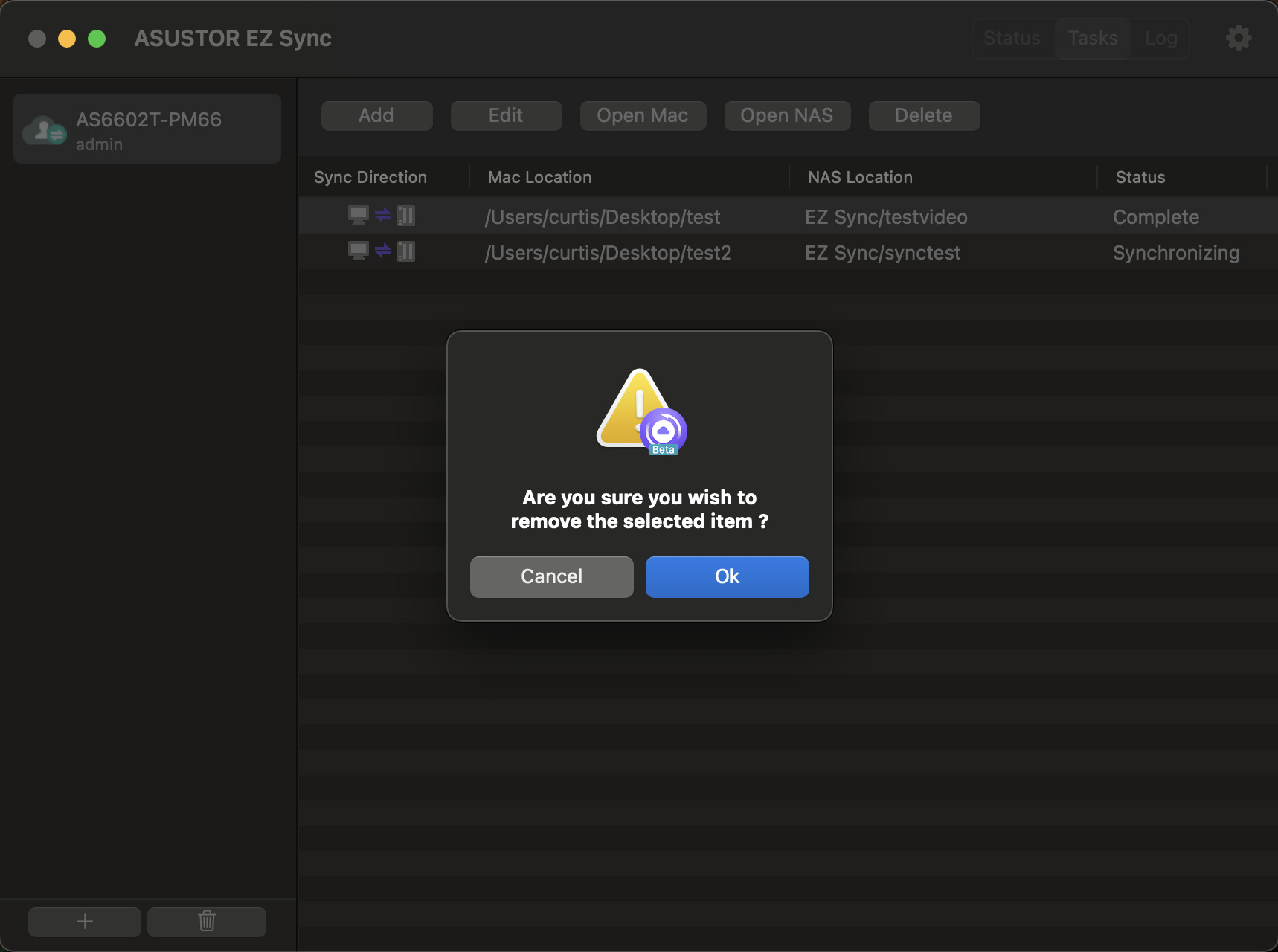
Task: Click EZ Sync/testvideo NAS location
Action: [x=886, y=217]
